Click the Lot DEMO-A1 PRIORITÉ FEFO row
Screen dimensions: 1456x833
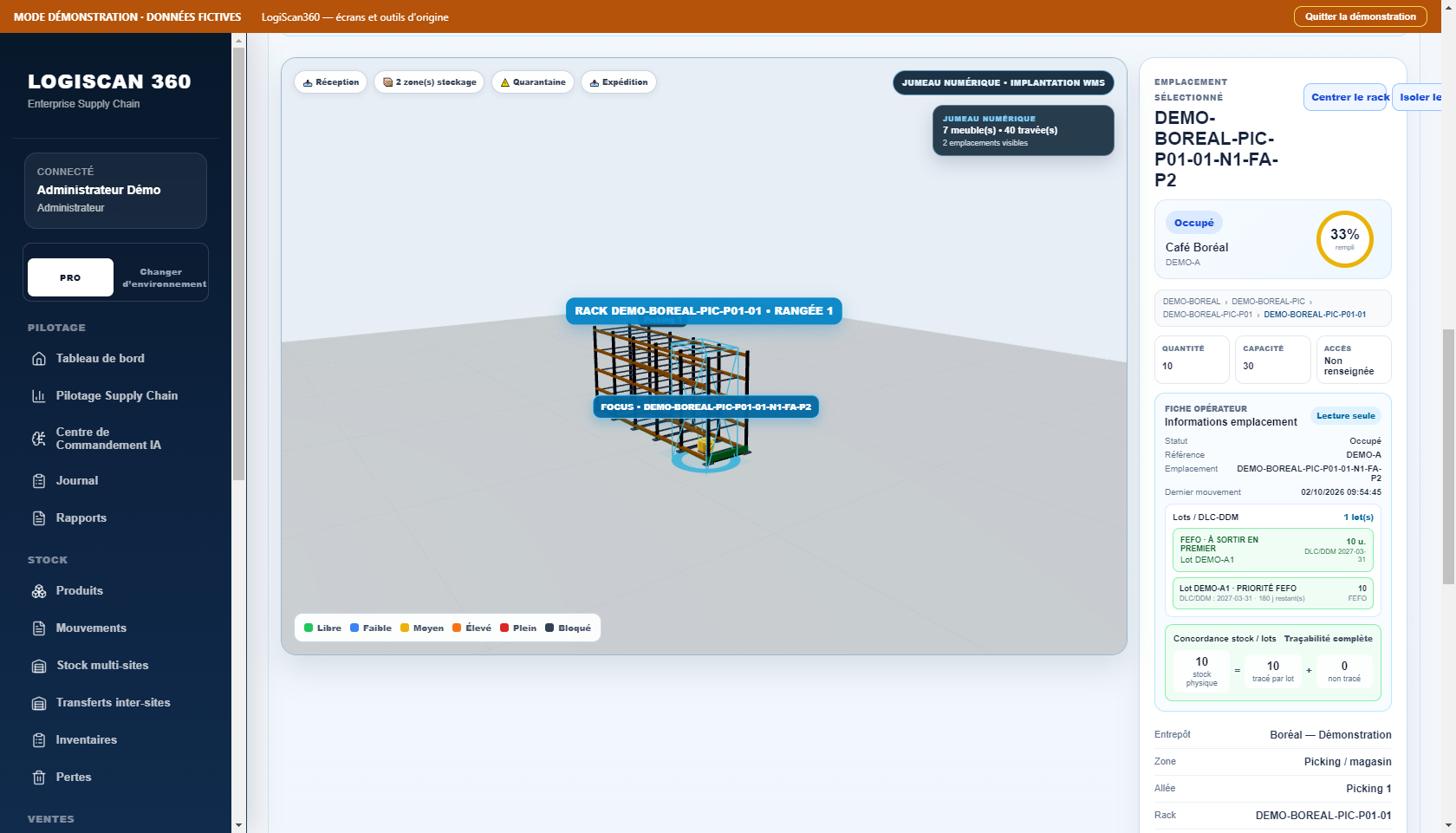1272,593
